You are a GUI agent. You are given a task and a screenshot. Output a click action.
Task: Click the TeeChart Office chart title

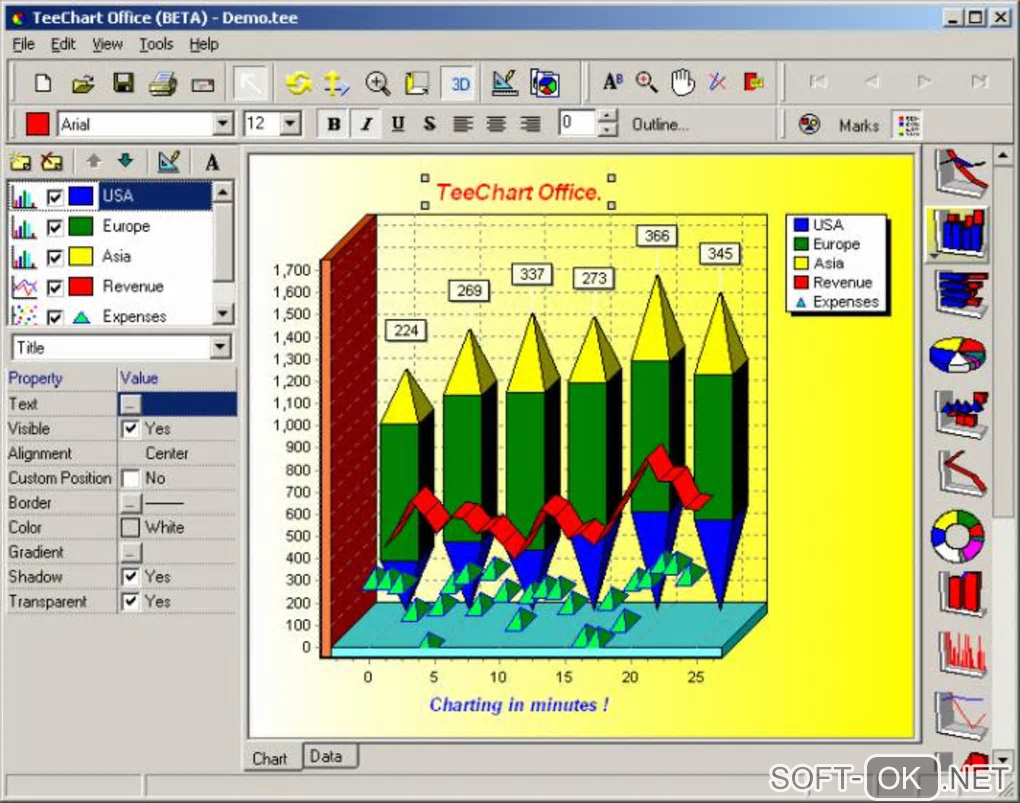(x=518, y=192)
